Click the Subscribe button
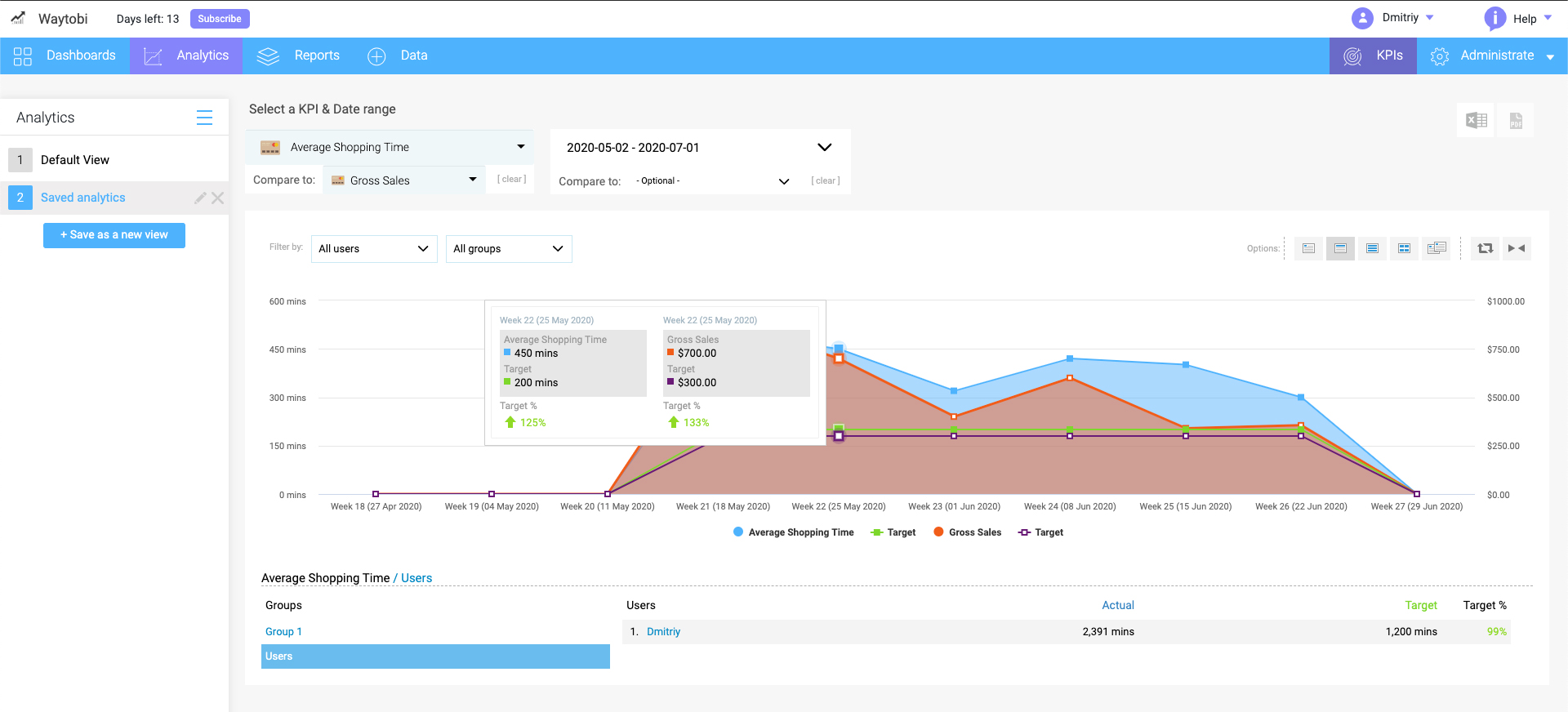 [x=220, y=19]
